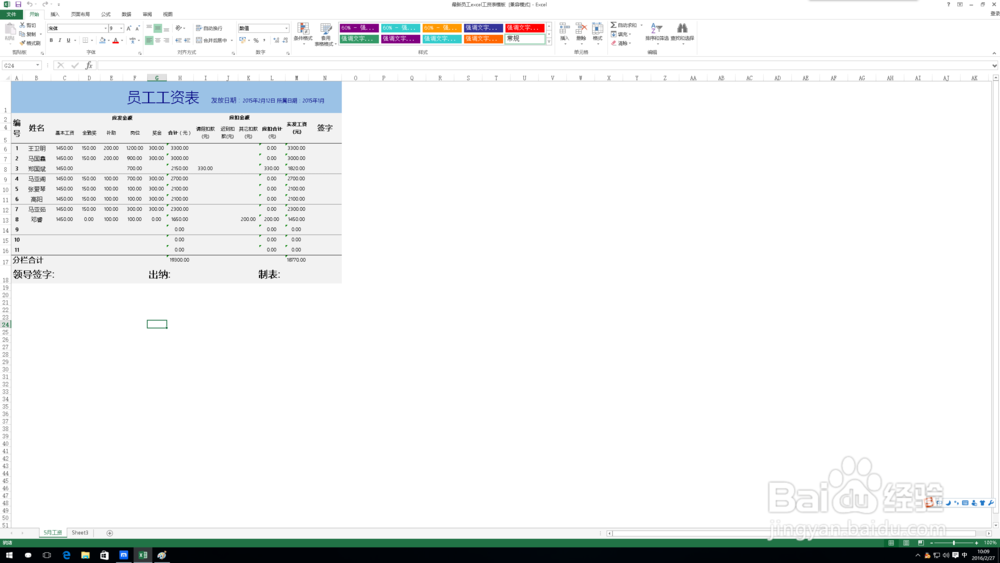Toggle middle vertical alignment
The width and height of the screenshot is (1000, 563).
coord(158,28)
